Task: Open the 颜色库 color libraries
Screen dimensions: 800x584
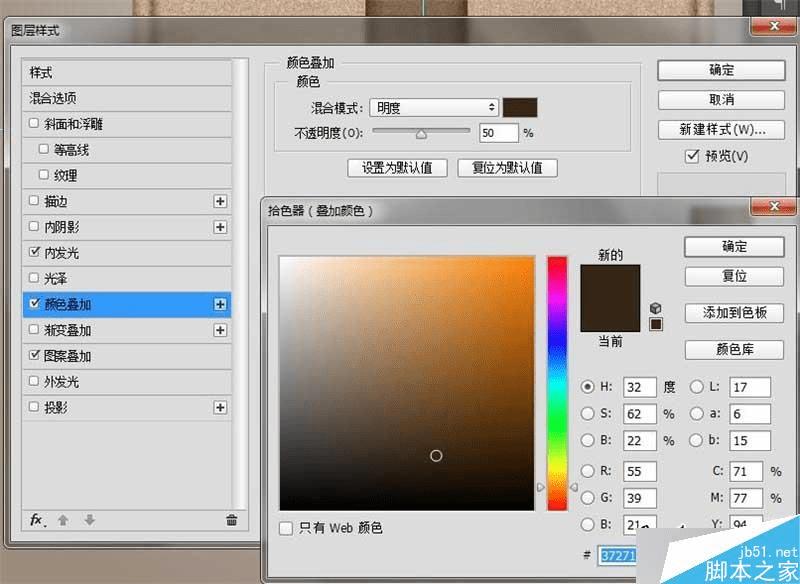Action: click(734, 349)
